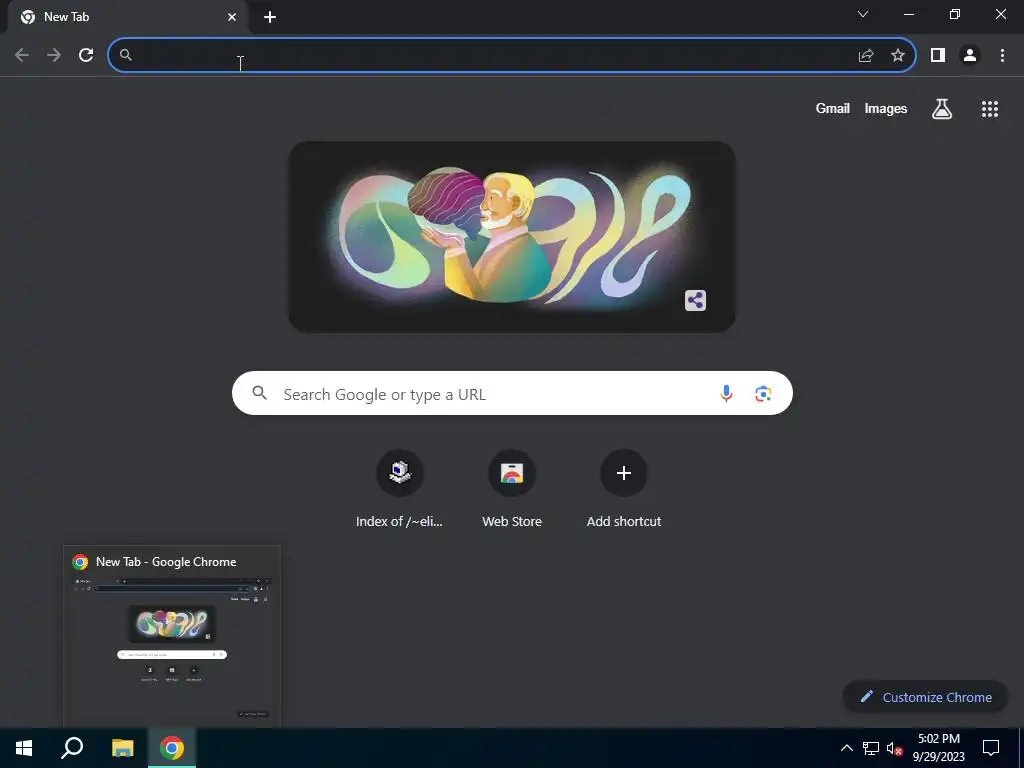
Task: Open File Explorer from the taskbar
Action: (122, 748)
